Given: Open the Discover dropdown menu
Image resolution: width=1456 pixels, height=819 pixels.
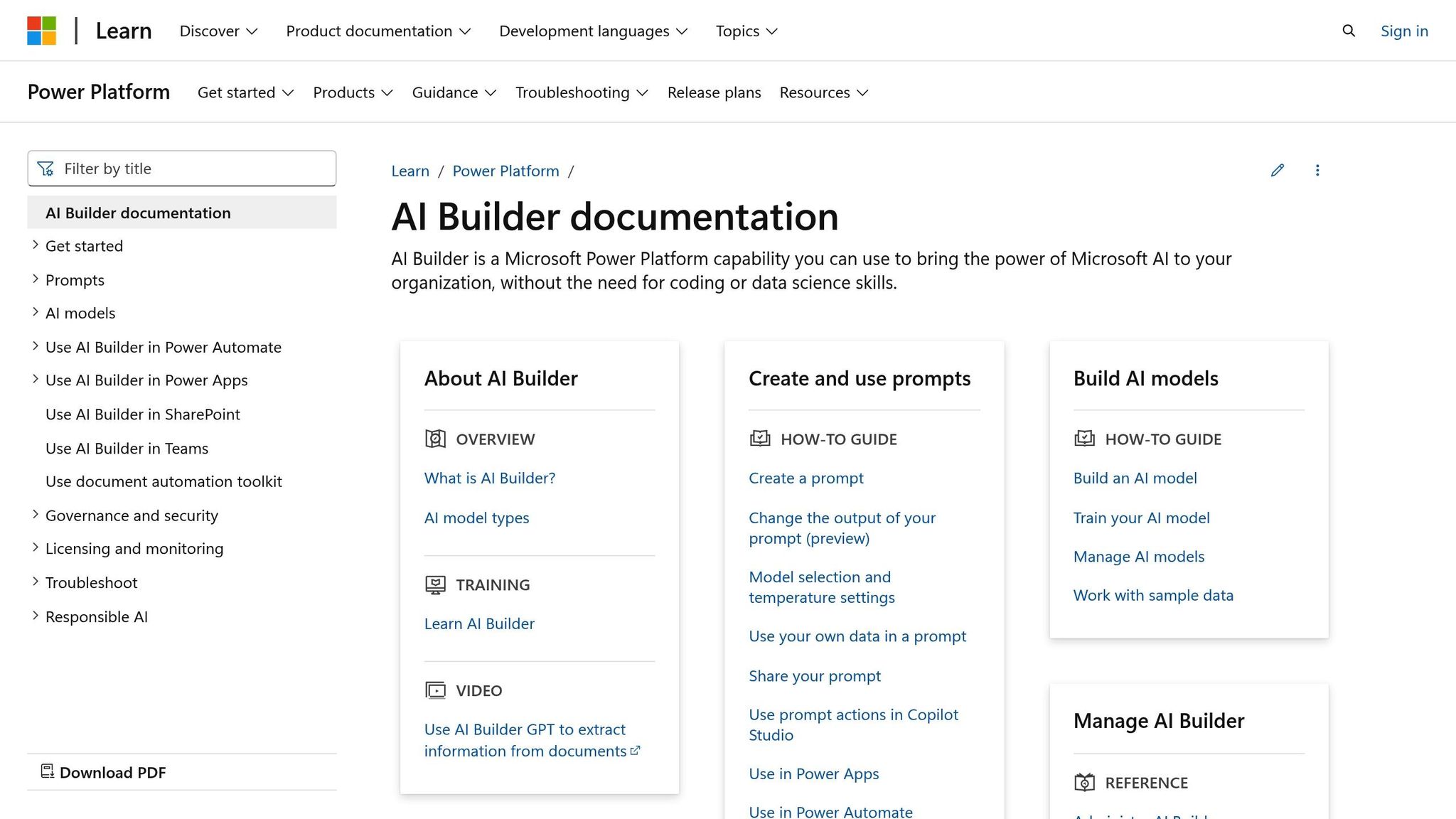Looking at the screenshot, I should 218,31.
